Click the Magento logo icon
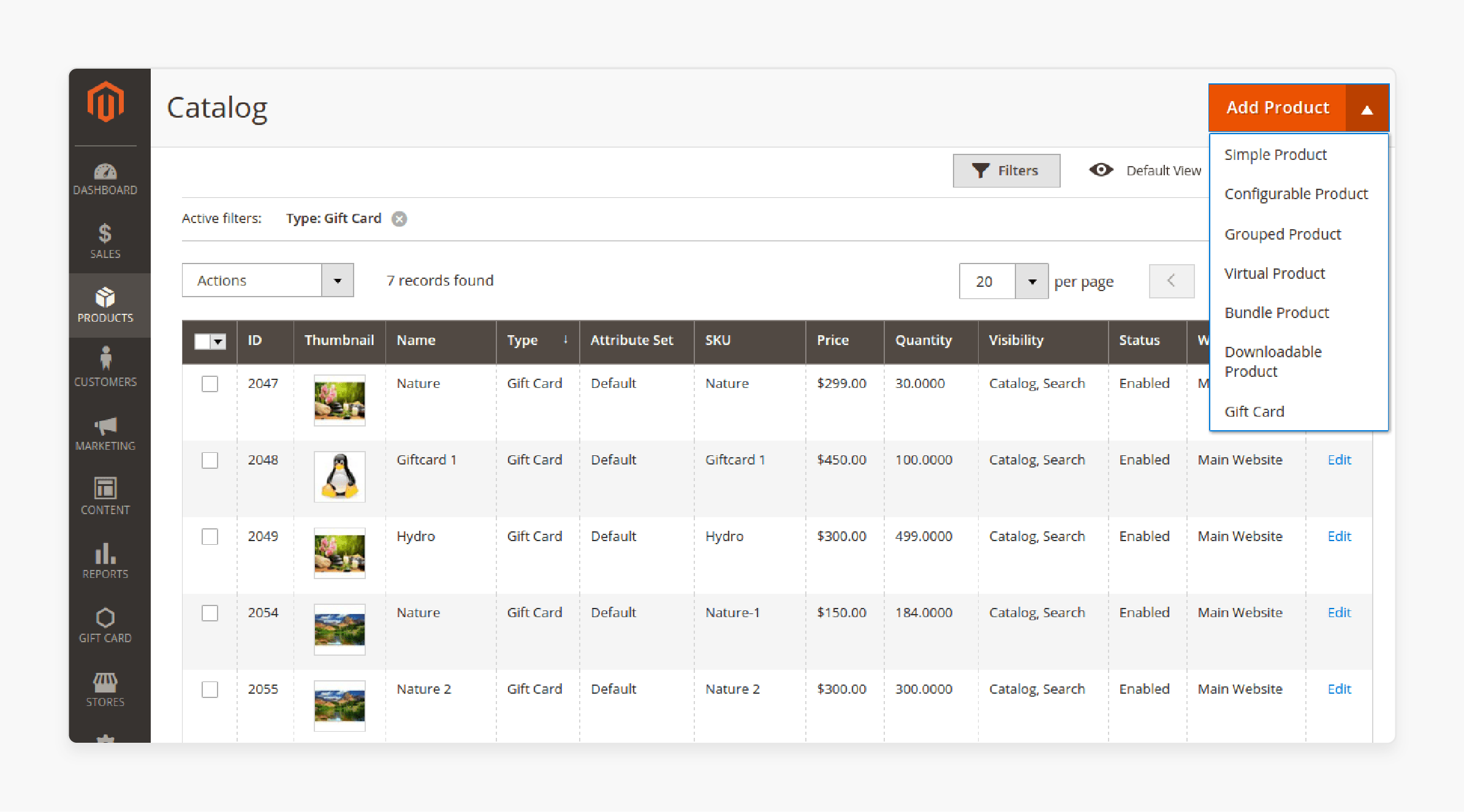This screenshot has height=812, width=1464. tap(105, 102)
